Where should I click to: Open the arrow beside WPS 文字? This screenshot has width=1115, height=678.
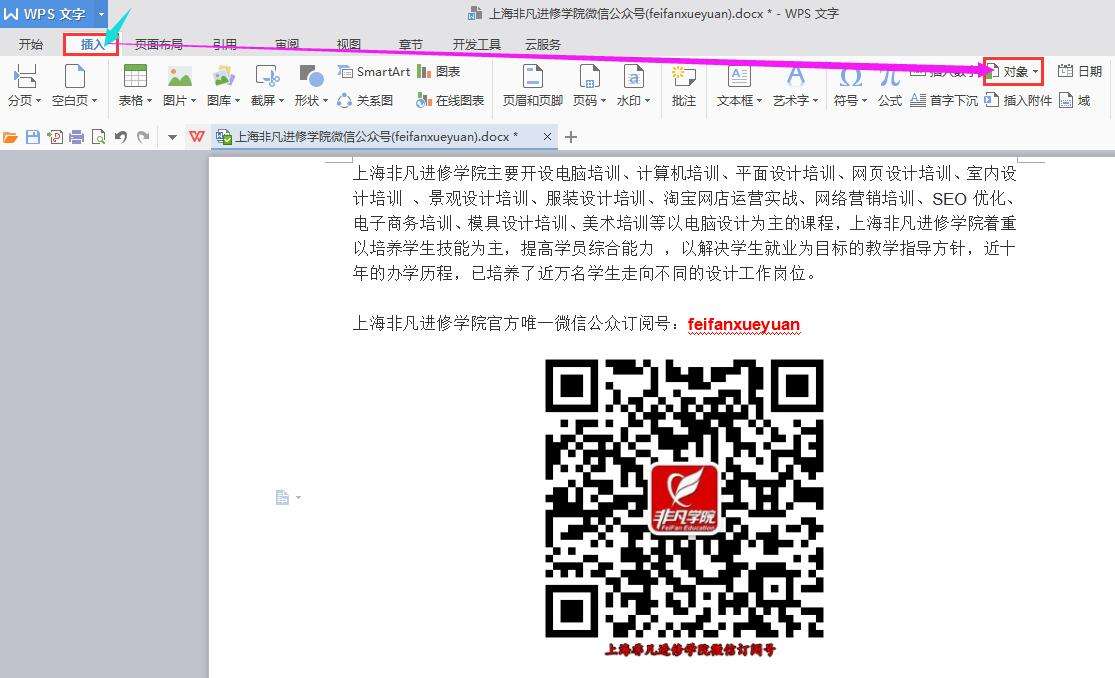pyautogui.click(x=101, y=14)
